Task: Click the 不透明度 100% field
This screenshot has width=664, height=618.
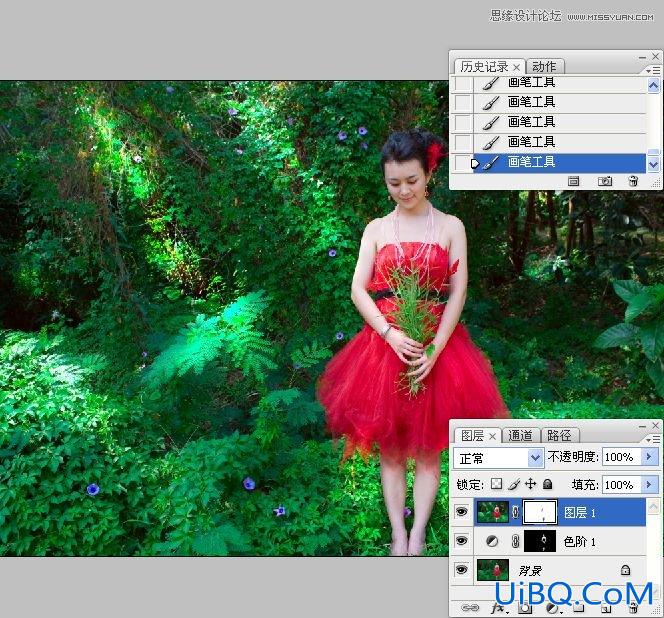Action: [x=622, y=457]
